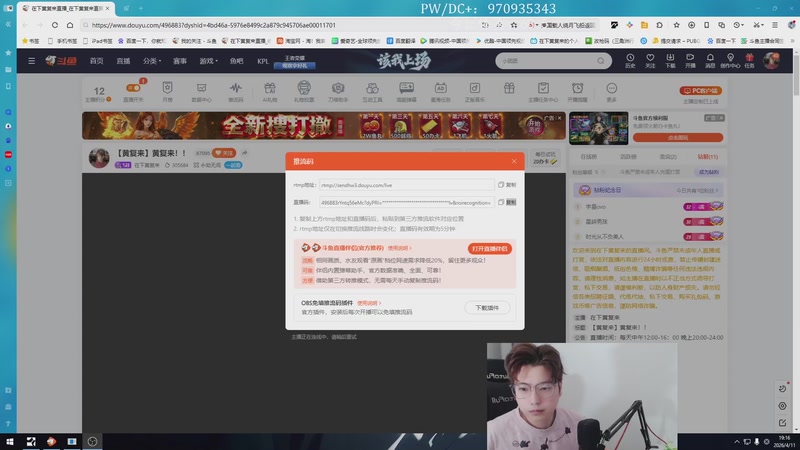The image size is (800, 450).
Task: Click the taskbar clock
Action: coord(785,441)
